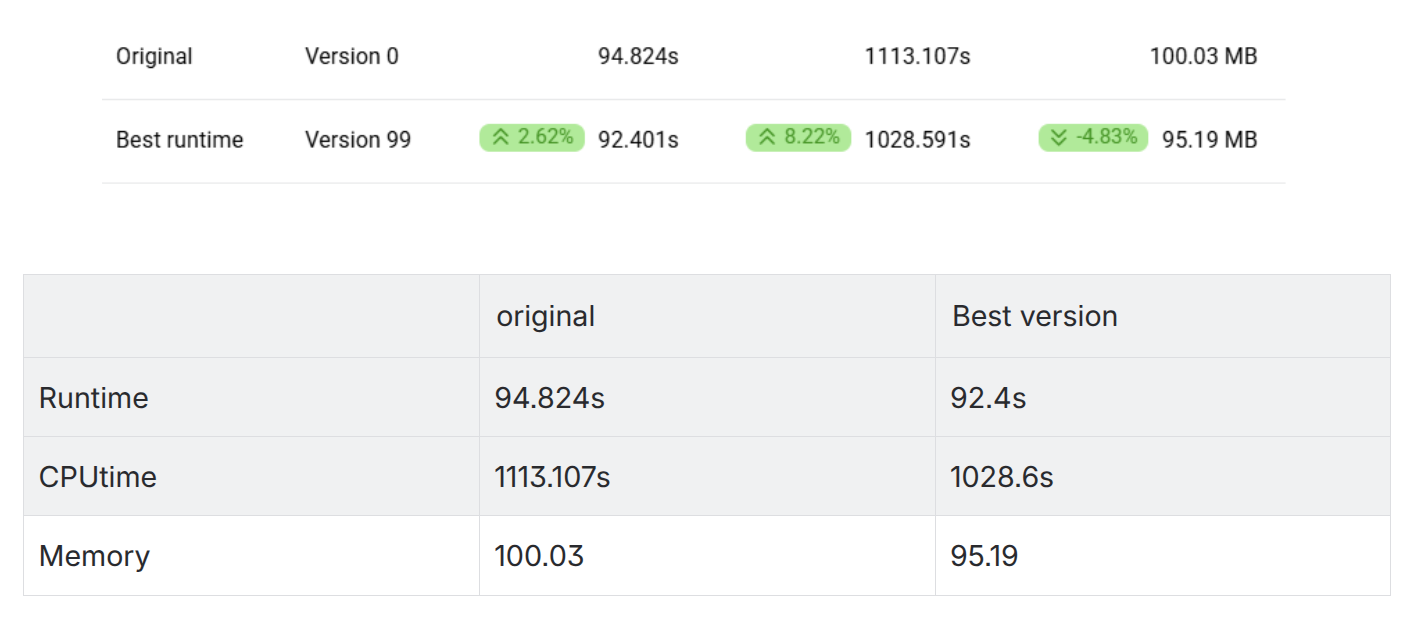Click the up-arrow icon in the 2.62% badge

point(500,138)
